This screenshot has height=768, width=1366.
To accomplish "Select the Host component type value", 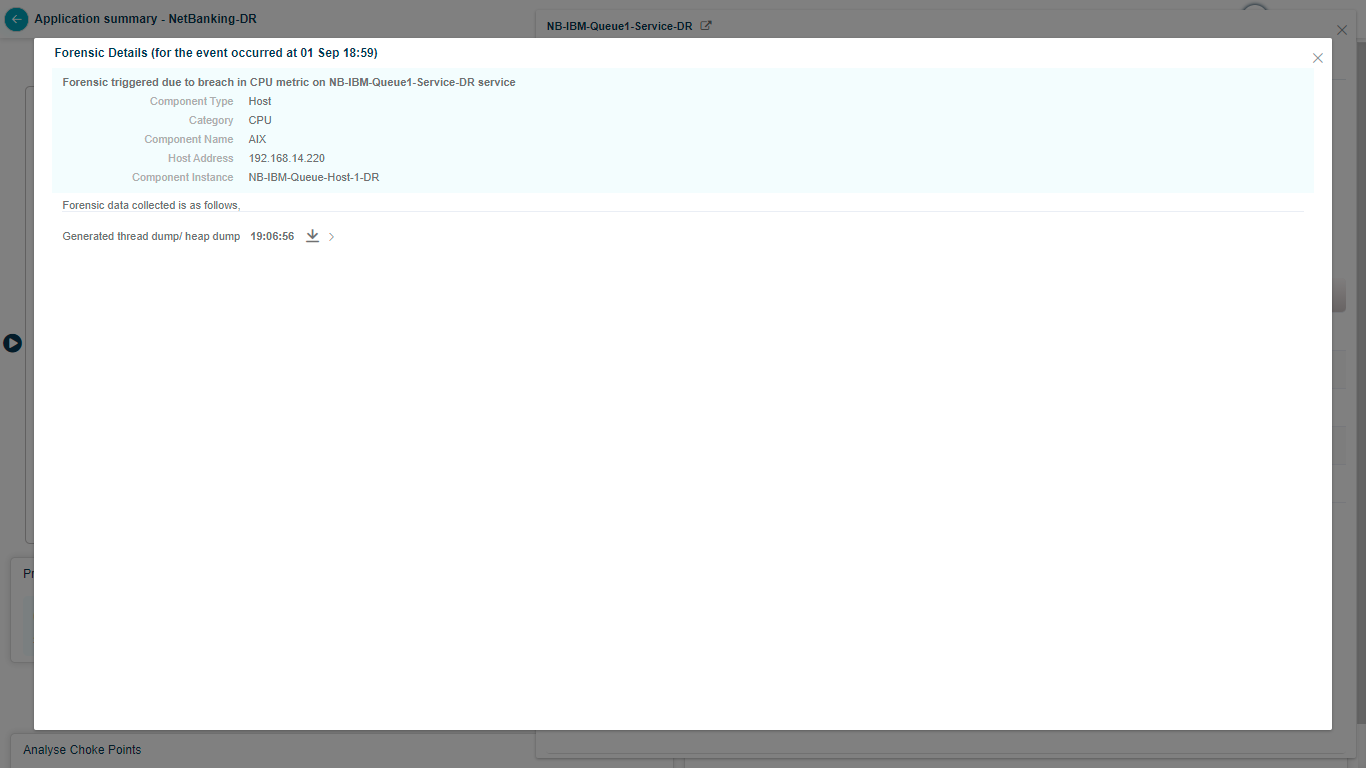I will tap(260, 101).
